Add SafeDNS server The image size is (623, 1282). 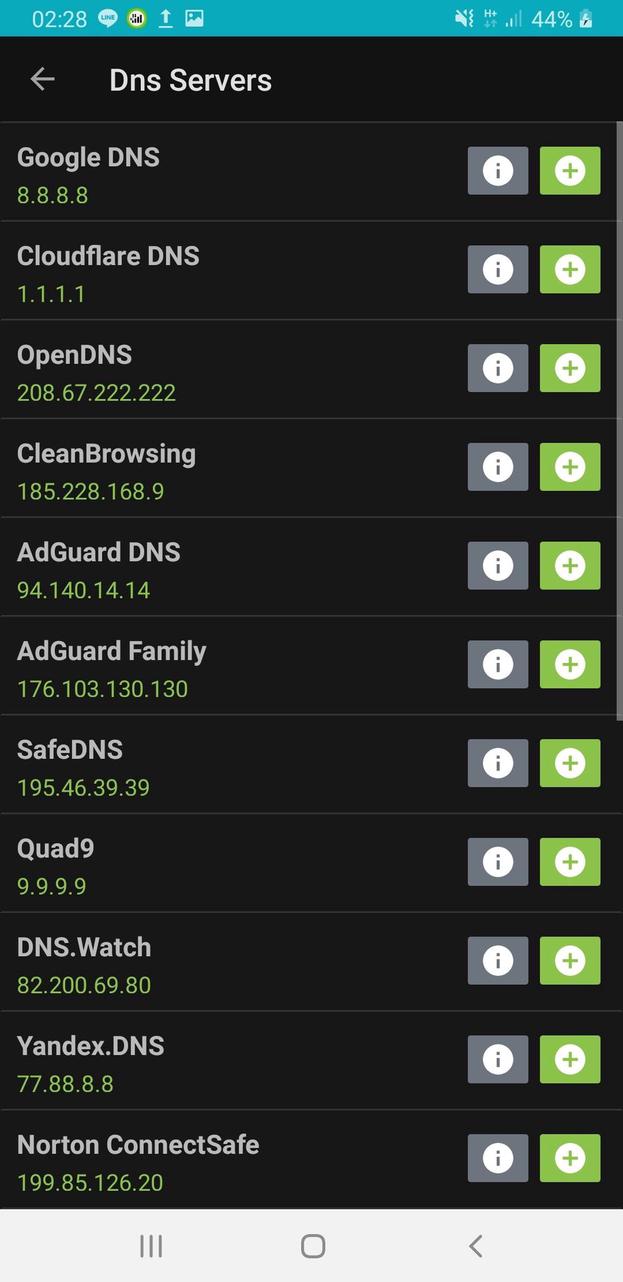[570, 763]
